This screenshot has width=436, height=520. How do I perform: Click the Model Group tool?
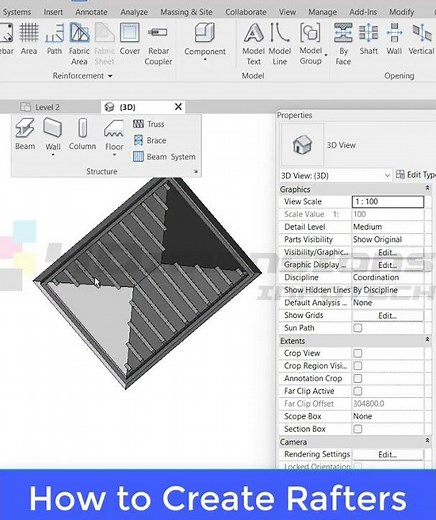click(311, 44)
